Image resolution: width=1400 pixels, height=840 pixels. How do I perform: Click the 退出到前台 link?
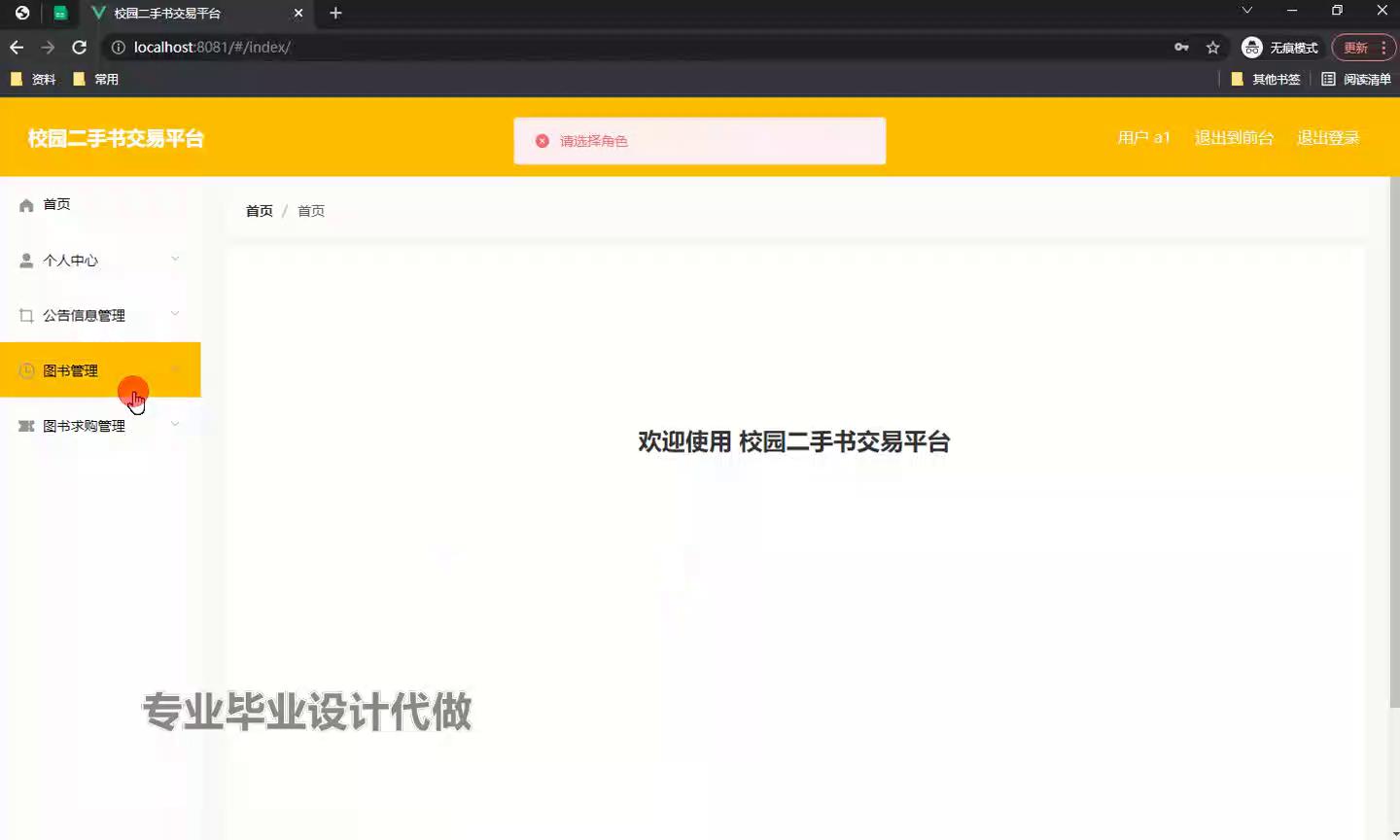pos(1234,138)
